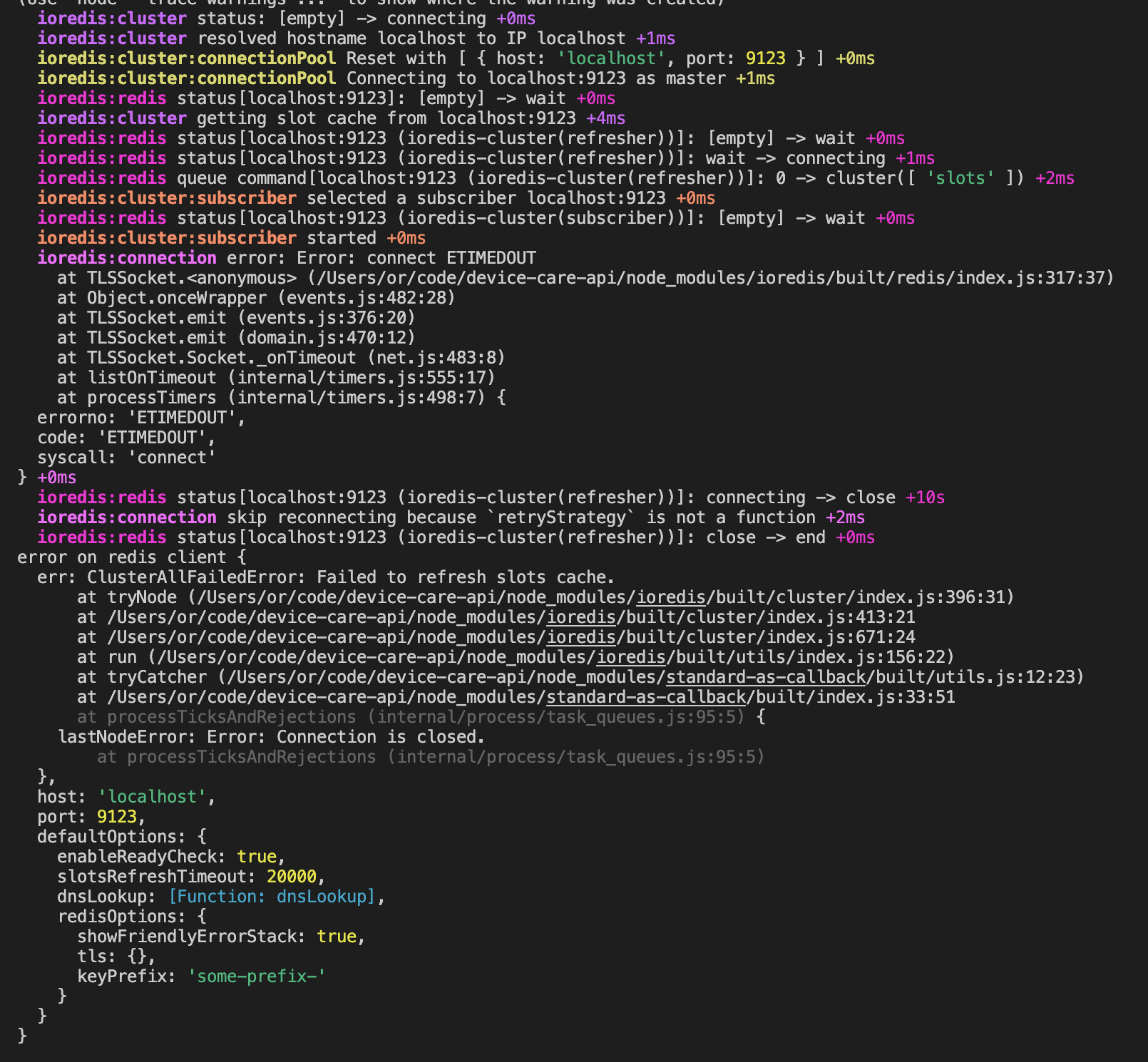Image resolution: width=1148 pixels, height=1062 pixels.
Task: Click the 'port: 9123,' property line
Action: [x=91, y=817]
